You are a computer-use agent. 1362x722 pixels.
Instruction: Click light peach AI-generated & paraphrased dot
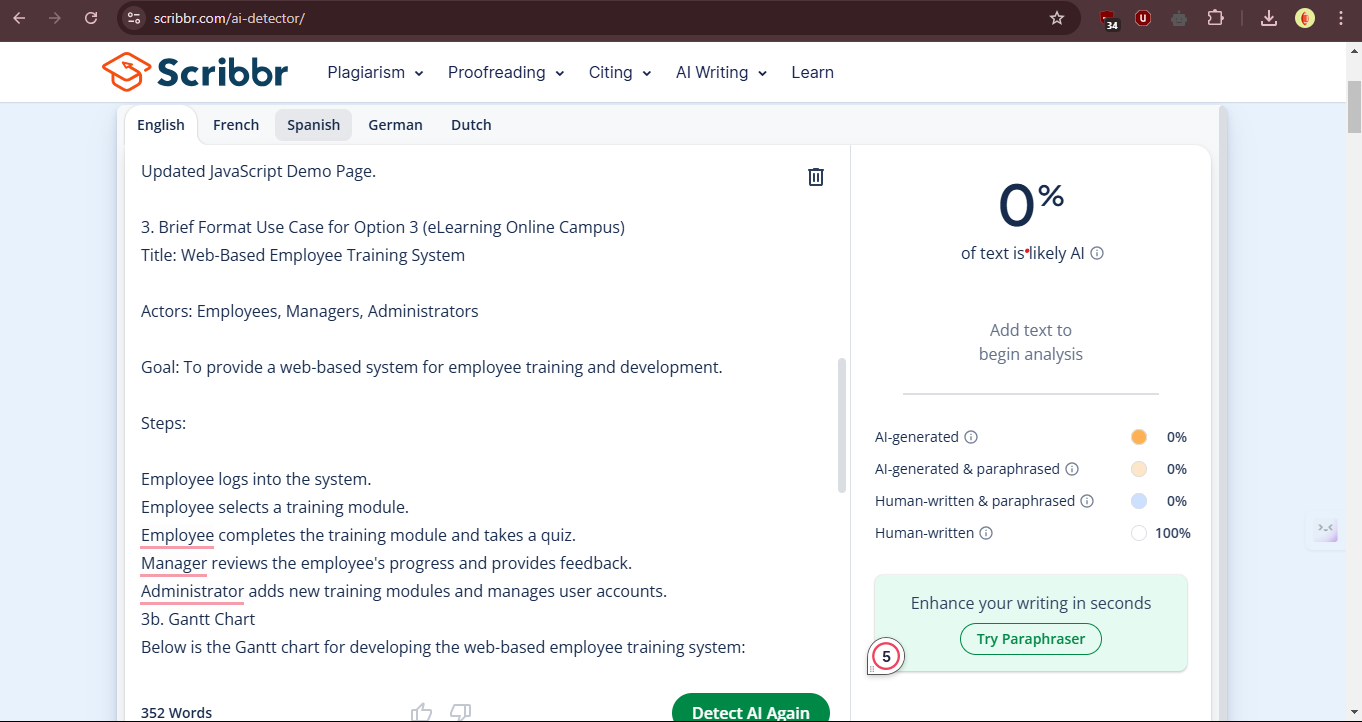[x=1138, y=469]
